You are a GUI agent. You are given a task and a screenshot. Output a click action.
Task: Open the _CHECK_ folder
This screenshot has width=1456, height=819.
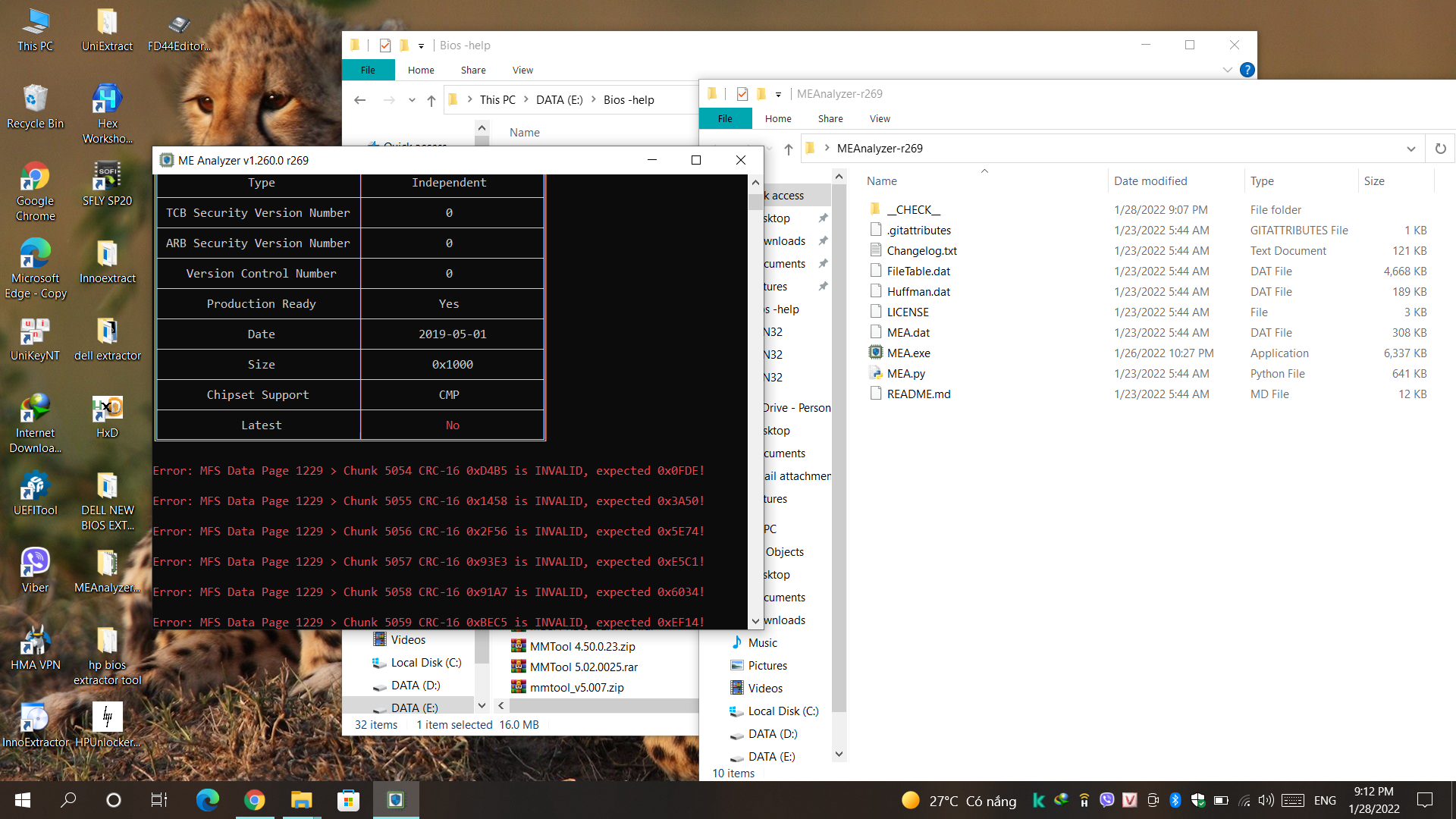point(912,210)
